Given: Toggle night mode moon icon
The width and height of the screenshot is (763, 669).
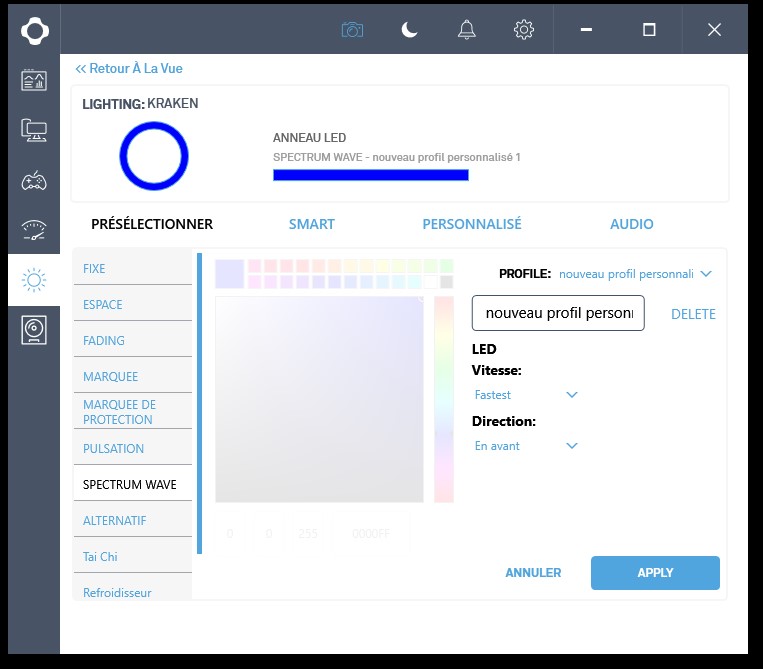Looking at the screenshot, I should click(409, 30).
